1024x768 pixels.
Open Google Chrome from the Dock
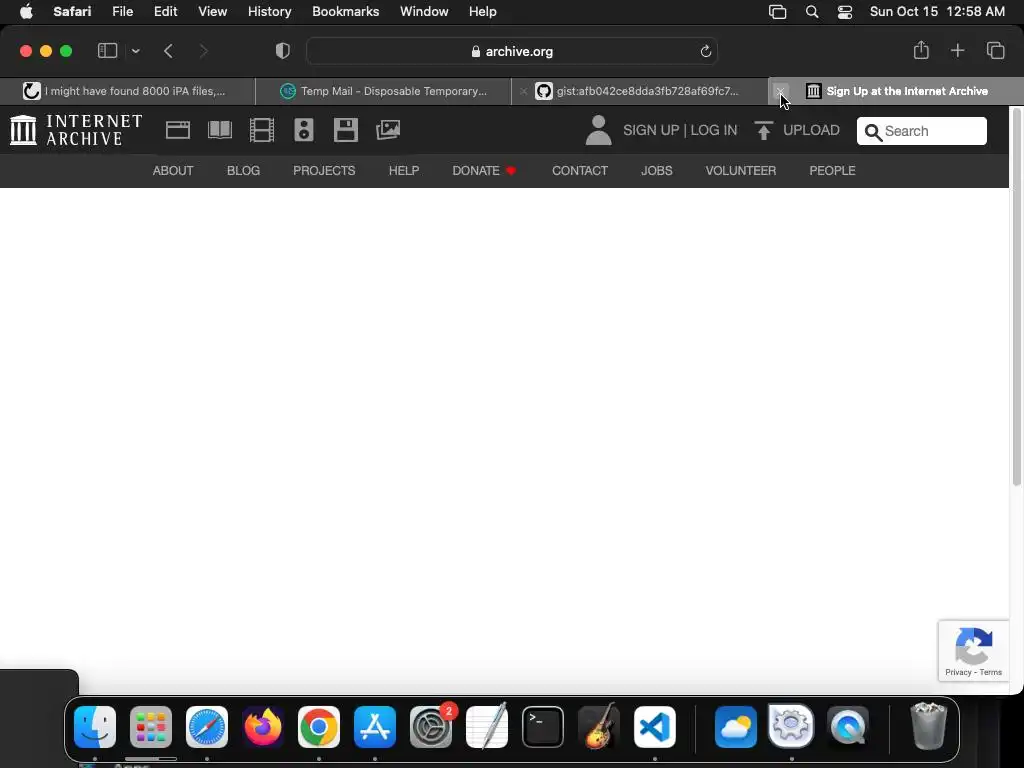coord(319,727)
